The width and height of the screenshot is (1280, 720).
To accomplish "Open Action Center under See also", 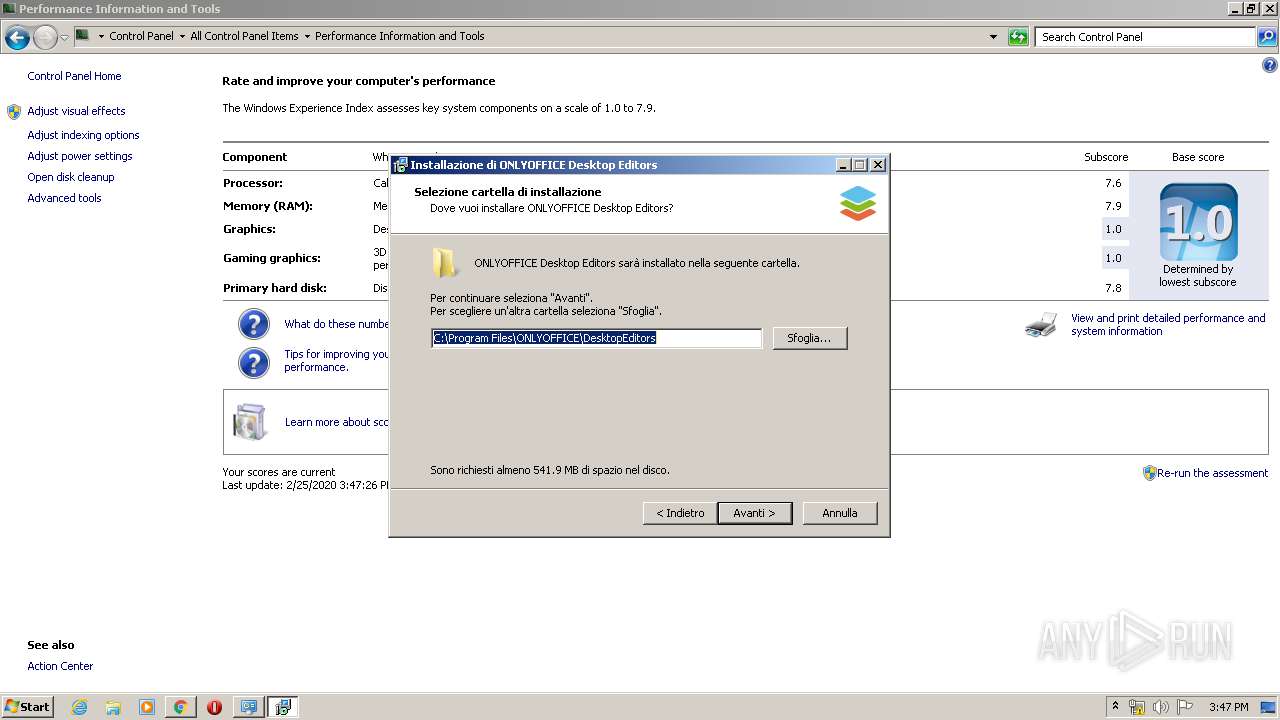I will (60, 666).
